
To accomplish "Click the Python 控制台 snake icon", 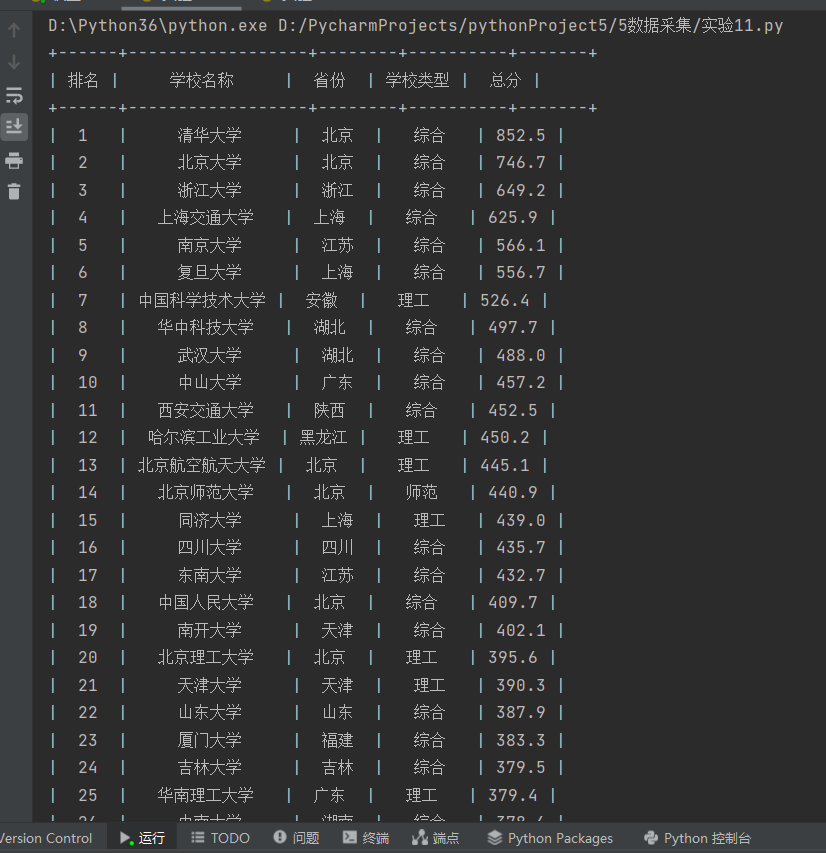I will point(651,837).
